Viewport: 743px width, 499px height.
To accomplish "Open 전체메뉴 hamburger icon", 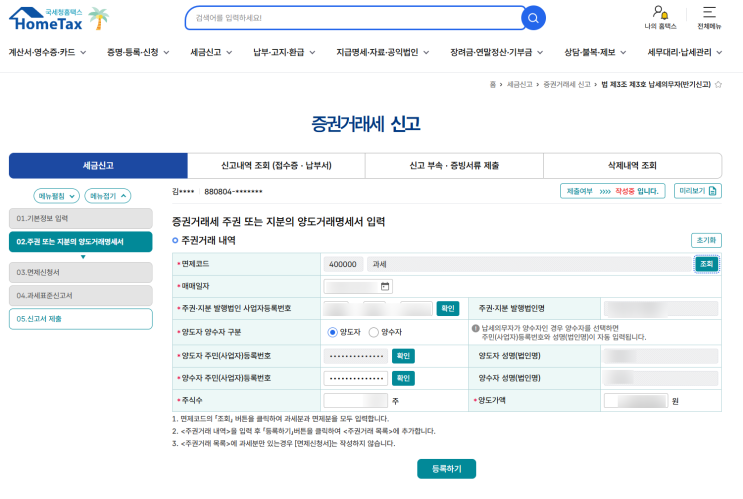I will pos(709,18).
